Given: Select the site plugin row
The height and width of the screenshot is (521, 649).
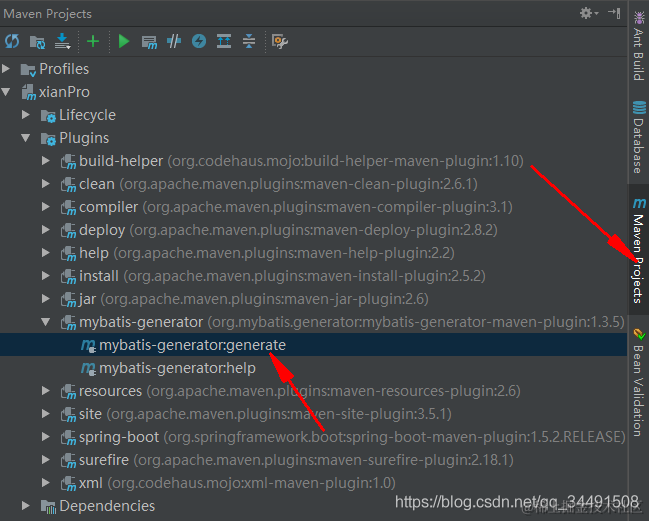Looking at the screenshot, I should click(313, 414).
